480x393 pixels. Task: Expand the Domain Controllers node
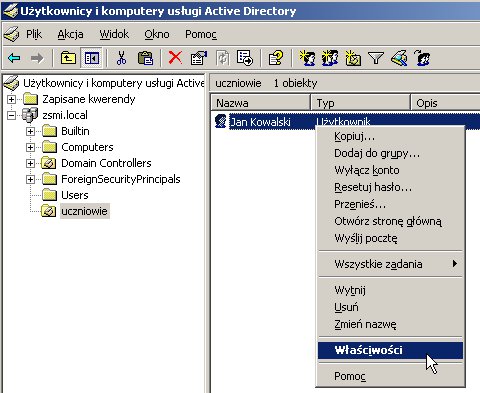click(30, 163)
